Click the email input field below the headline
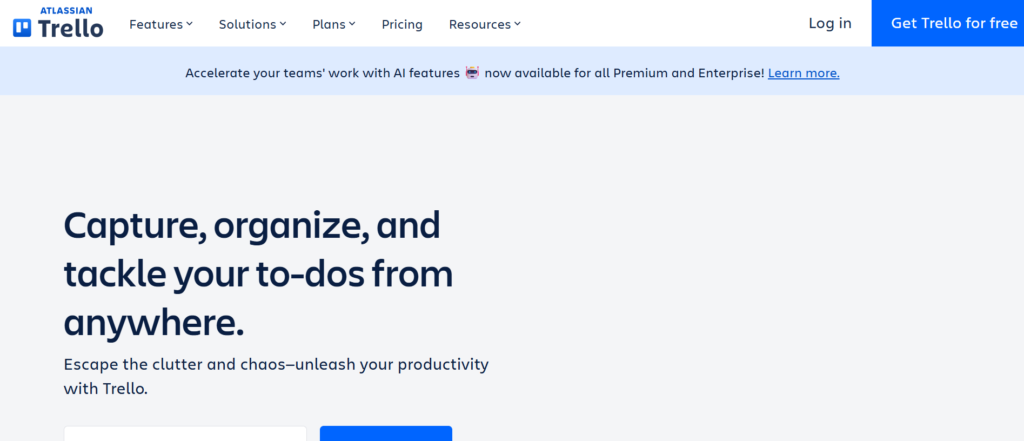The width and height of the screenshot is (1024, 441). click(x=185, y=434)
